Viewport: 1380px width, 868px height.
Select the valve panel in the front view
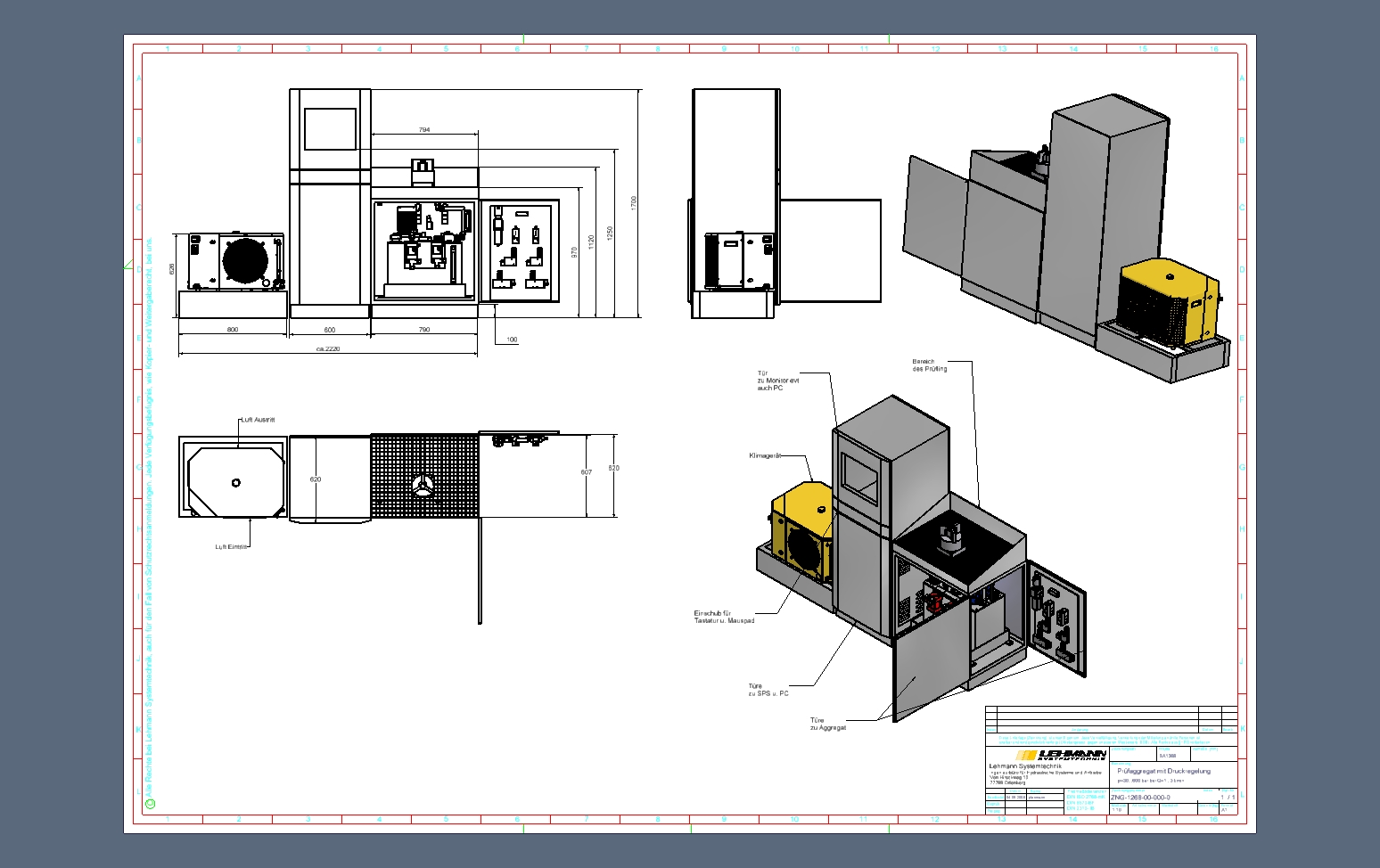520,251
